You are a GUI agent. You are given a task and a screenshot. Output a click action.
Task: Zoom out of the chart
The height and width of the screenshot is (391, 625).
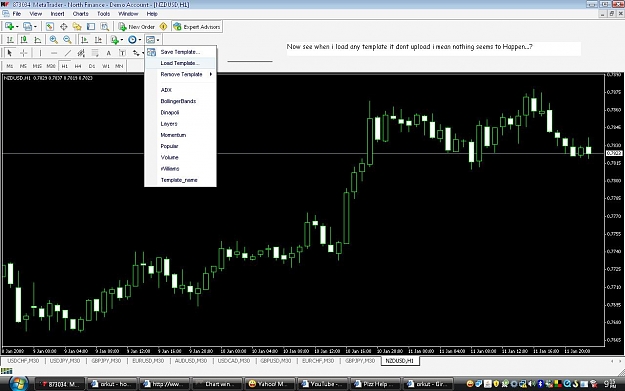click(x=67, y=39)
